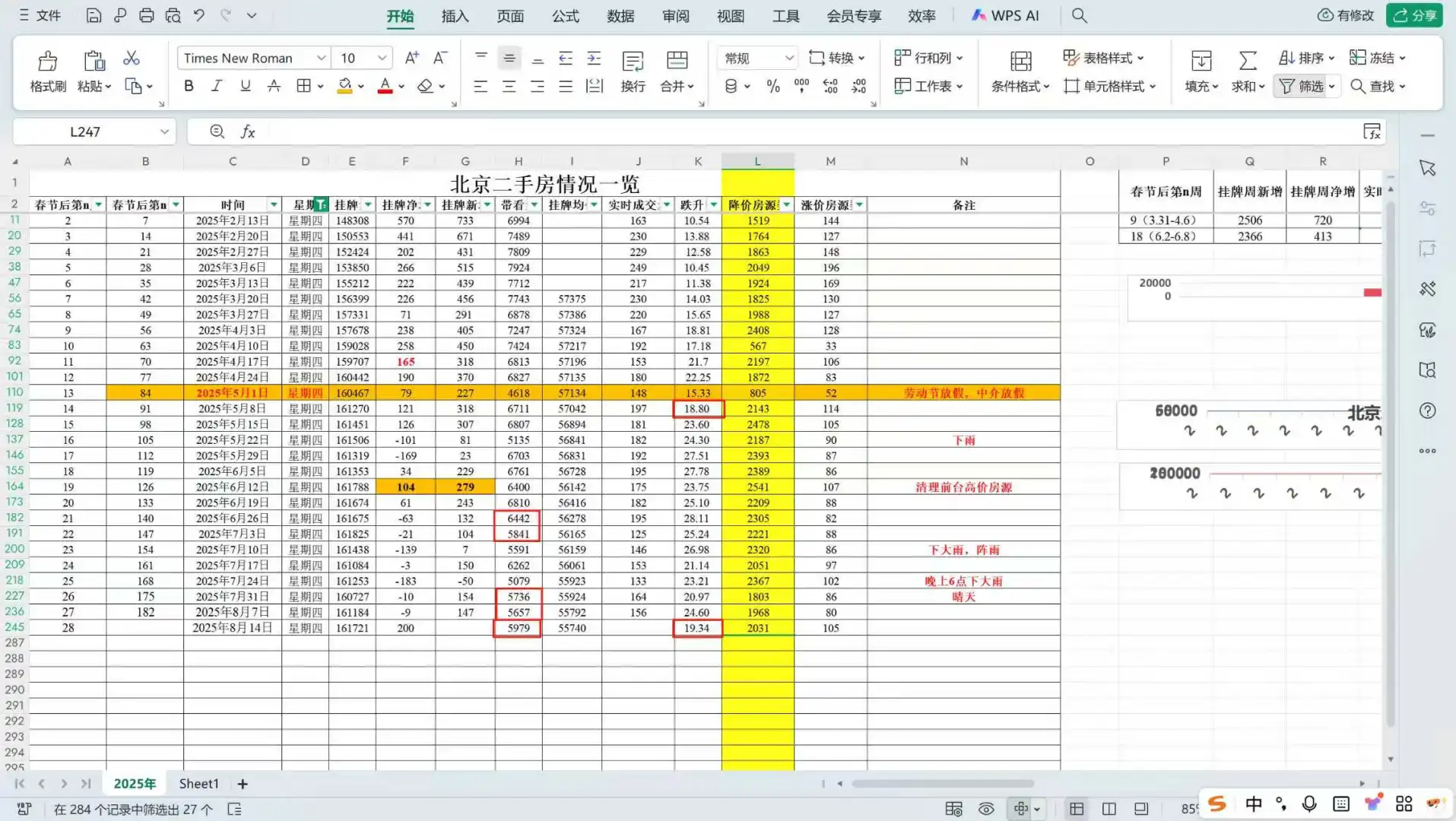Expand the Name Box L247 dropdown
This screenshot has width=1456, height=821.
click(164, 132)
